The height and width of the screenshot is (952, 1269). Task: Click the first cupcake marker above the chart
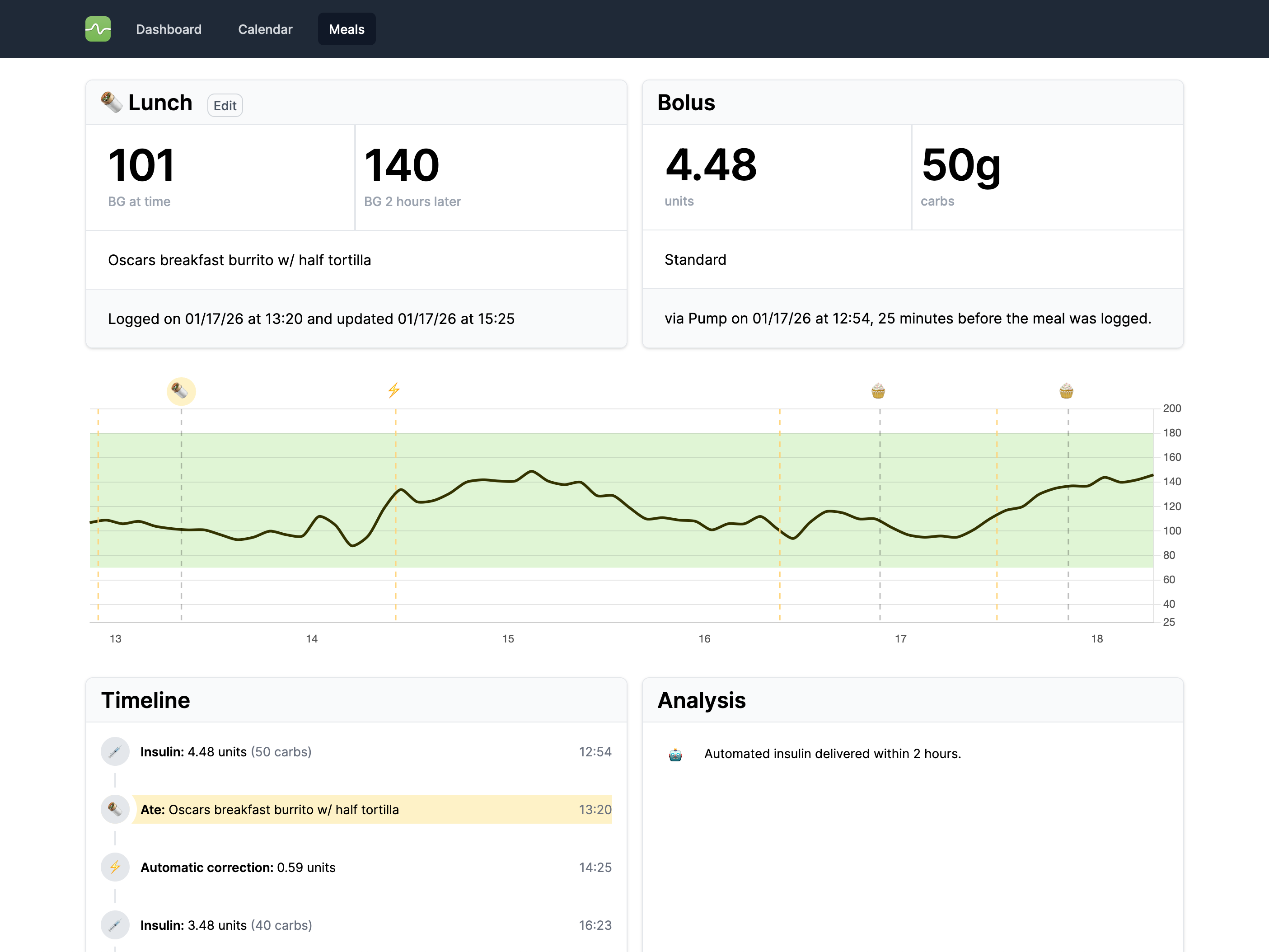[x=878, y=391]
